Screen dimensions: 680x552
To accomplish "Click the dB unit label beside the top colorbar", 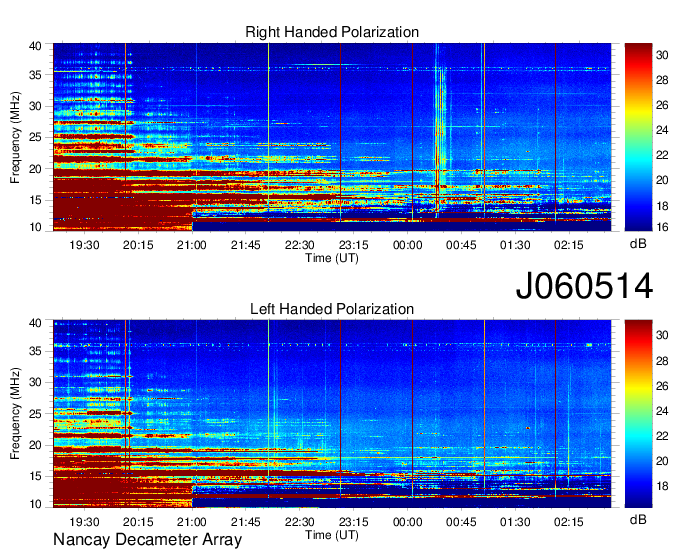I will tap(638, 244).
